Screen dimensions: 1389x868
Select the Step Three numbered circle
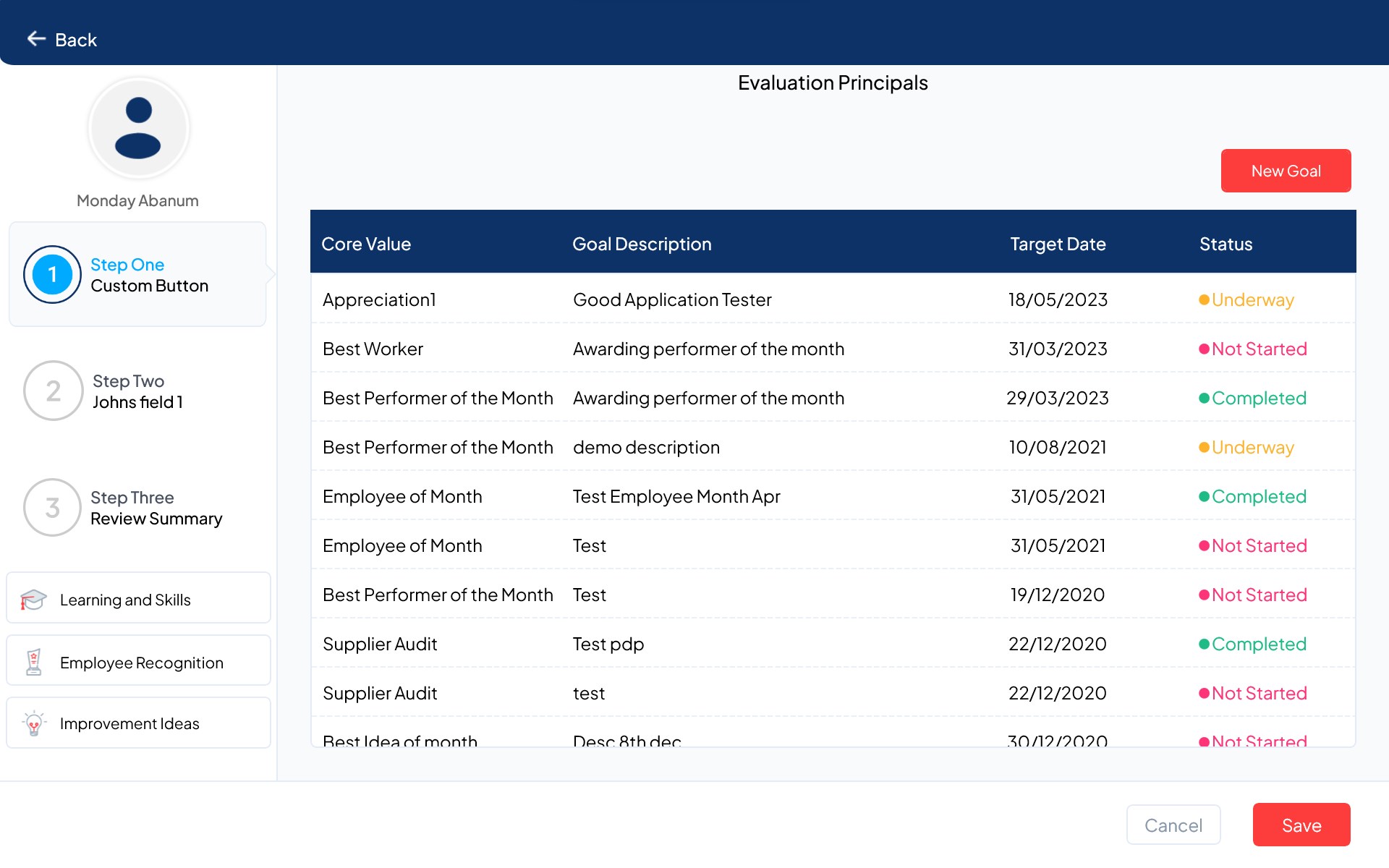[52, 508]
